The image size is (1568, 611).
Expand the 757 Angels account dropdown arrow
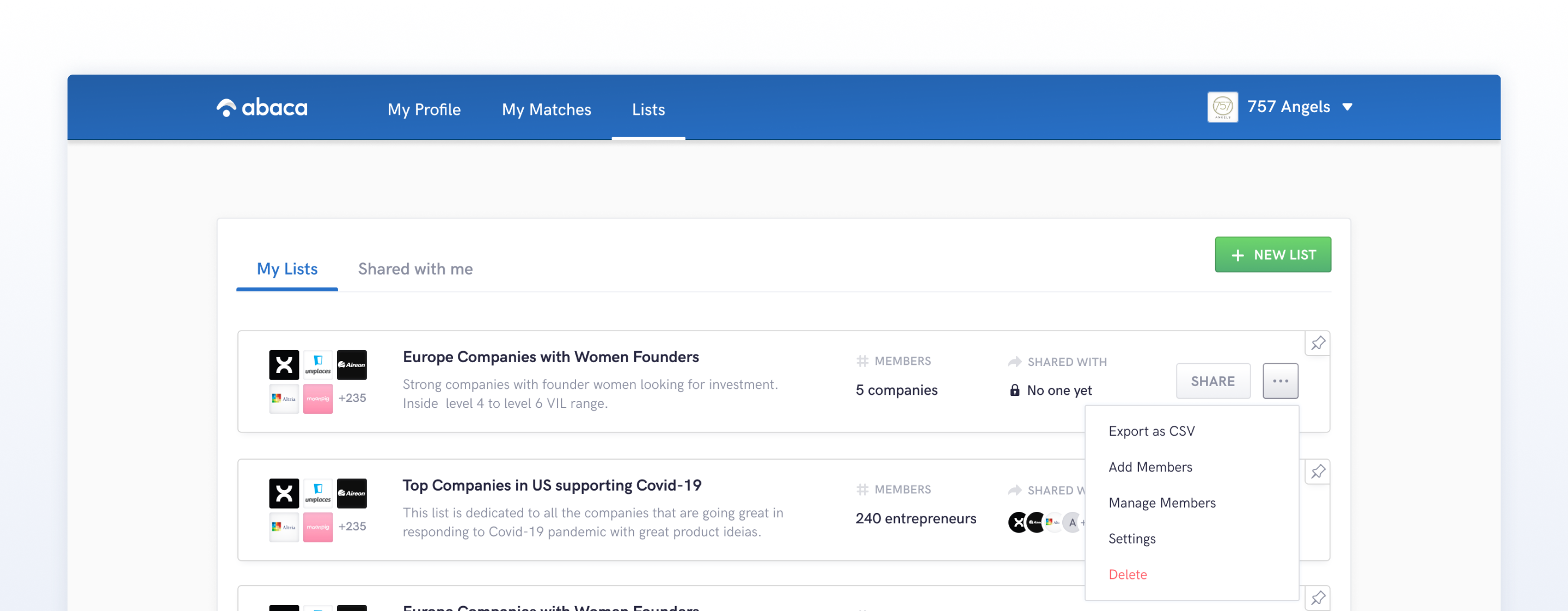[x=1347, y=107]
